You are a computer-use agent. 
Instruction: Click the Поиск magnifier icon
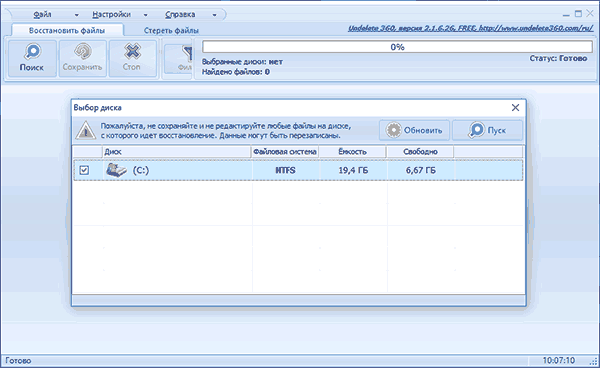pyautogui.click(x=32, y=51)
